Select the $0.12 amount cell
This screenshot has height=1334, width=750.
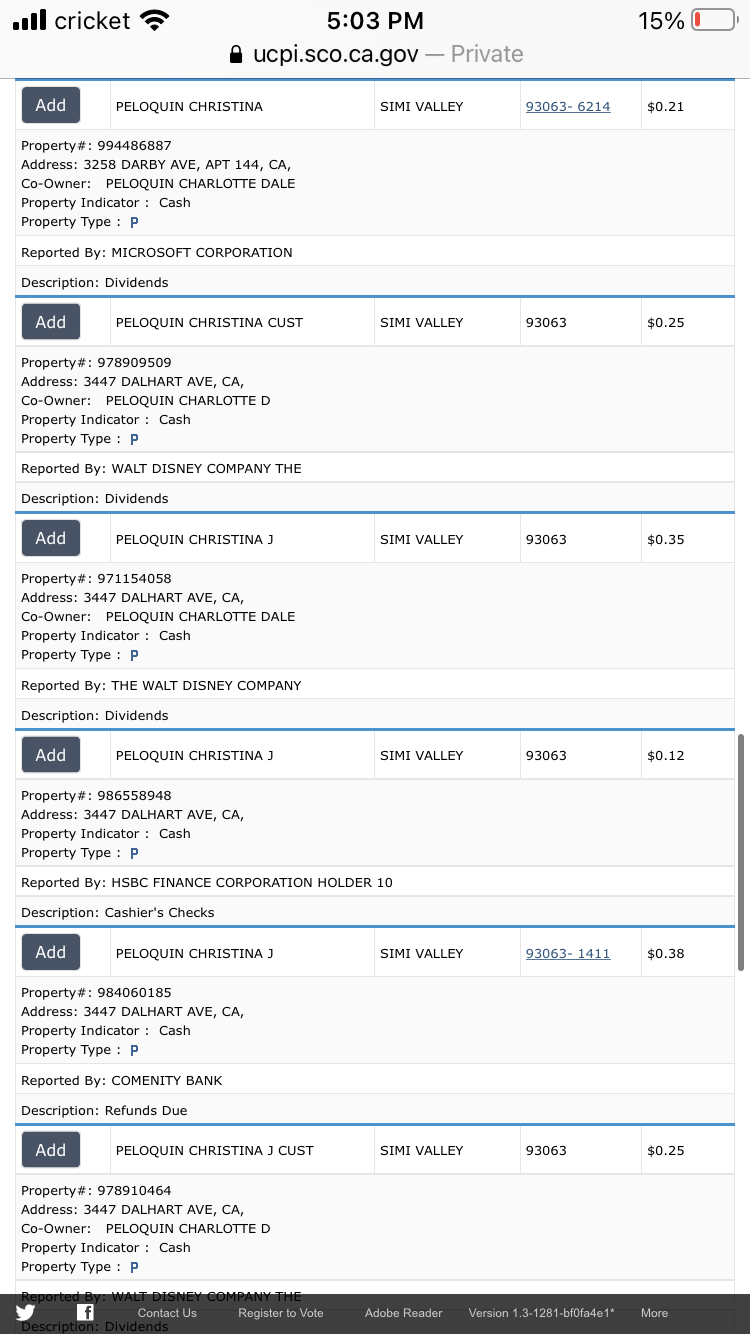click(688, 755)
